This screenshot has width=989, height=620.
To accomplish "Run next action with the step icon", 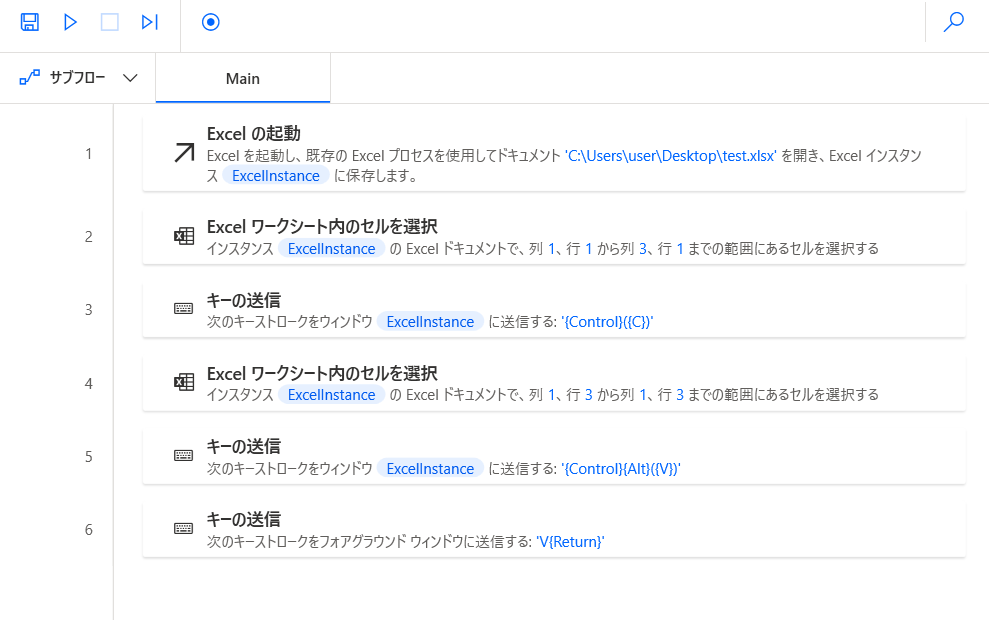I will [x=149, y=22].
